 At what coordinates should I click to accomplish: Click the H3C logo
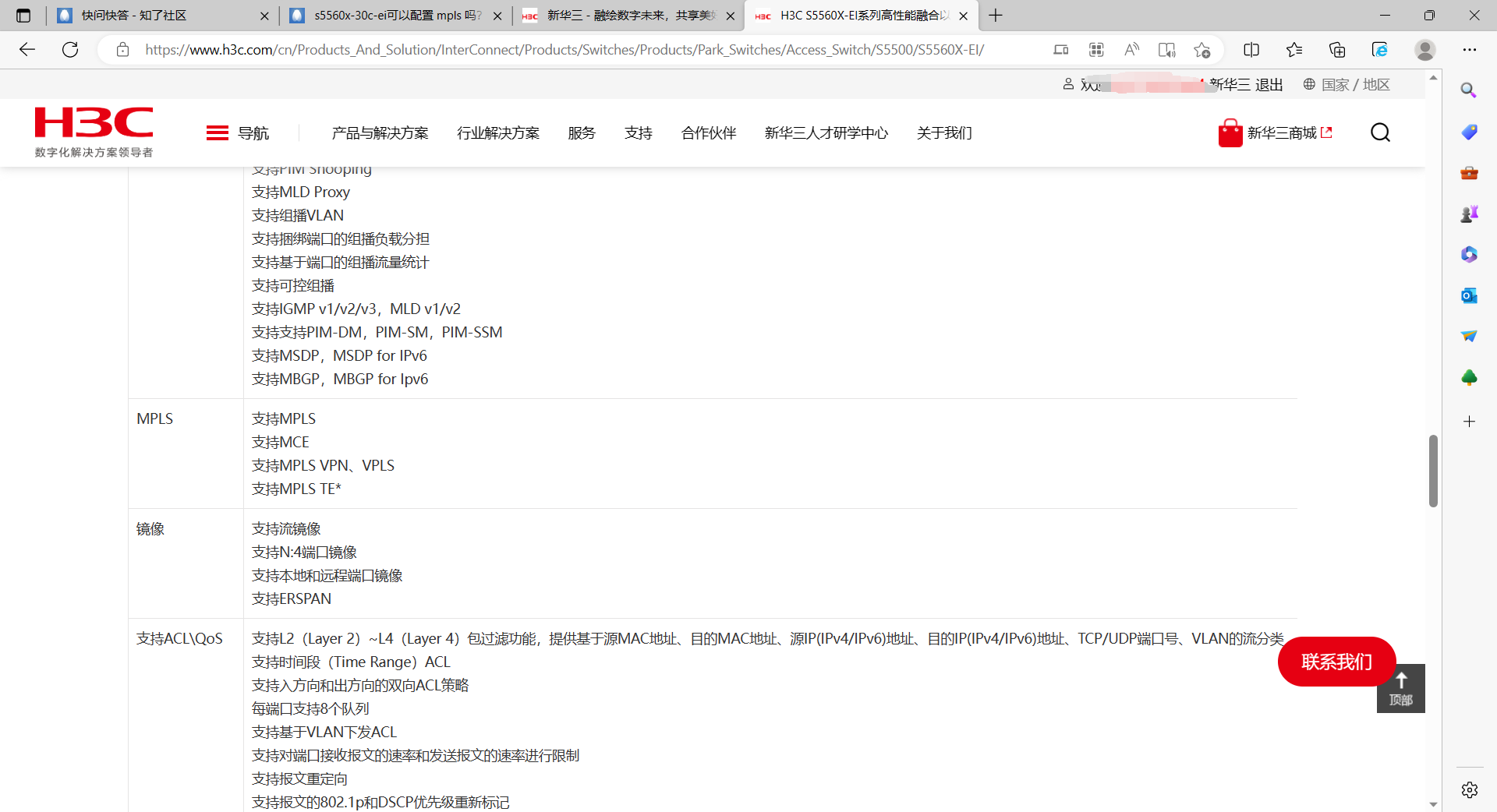pyautogui.click(x=94, y=132)
